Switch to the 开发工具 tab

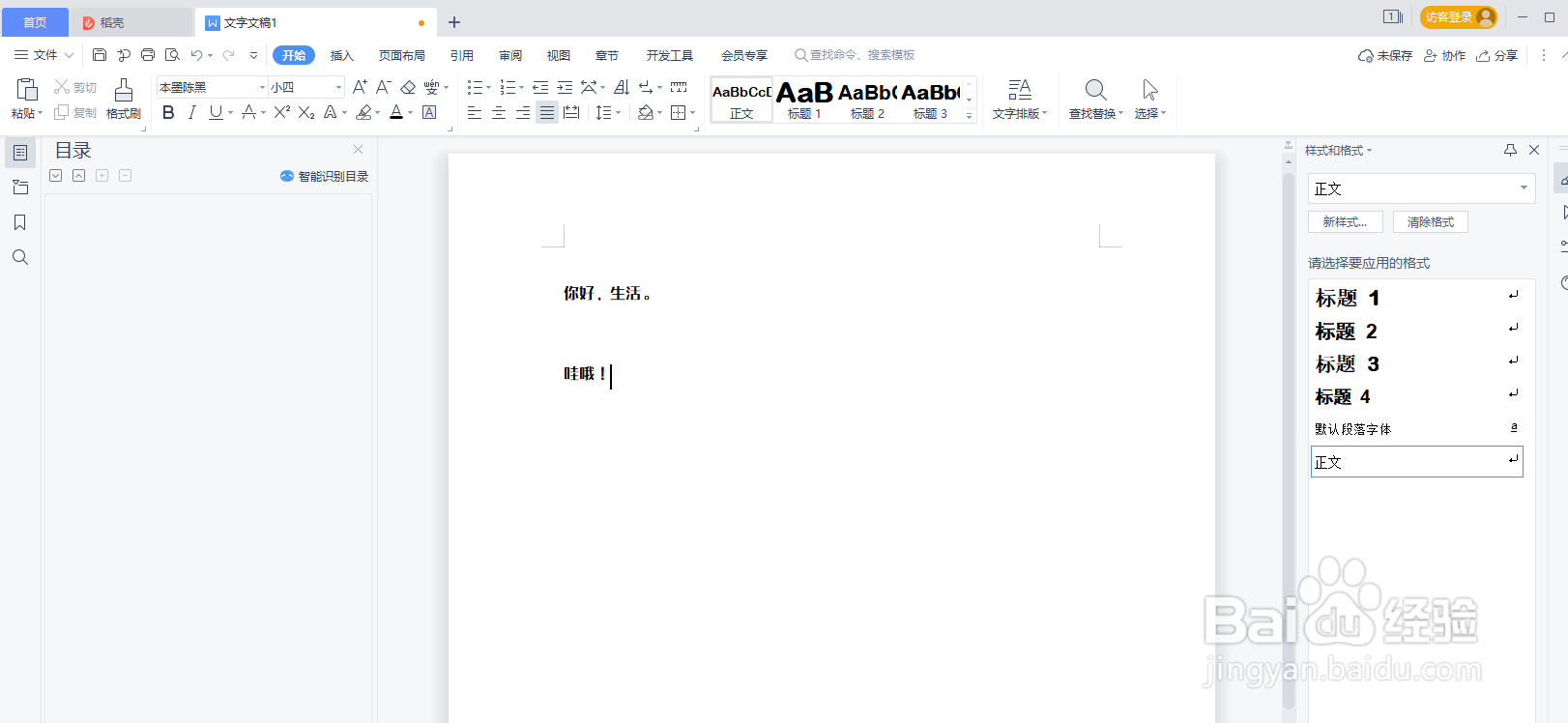tap(670, 55)
